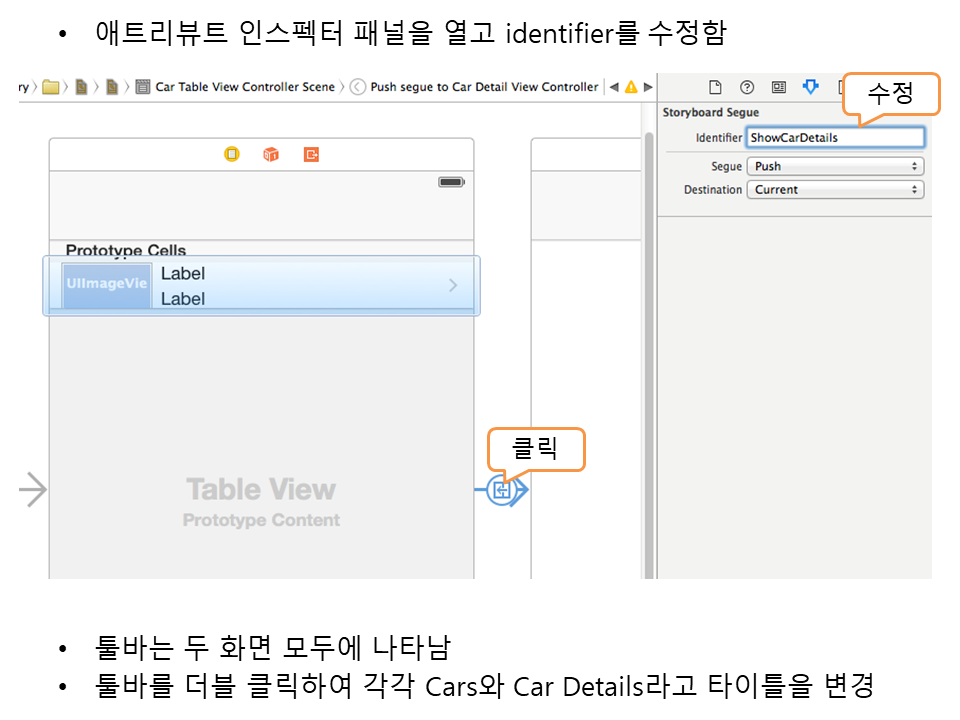This screenshot has width=960, height=720.
Task: Open the Destination dropdown showing Current
Action: (835, 189)
